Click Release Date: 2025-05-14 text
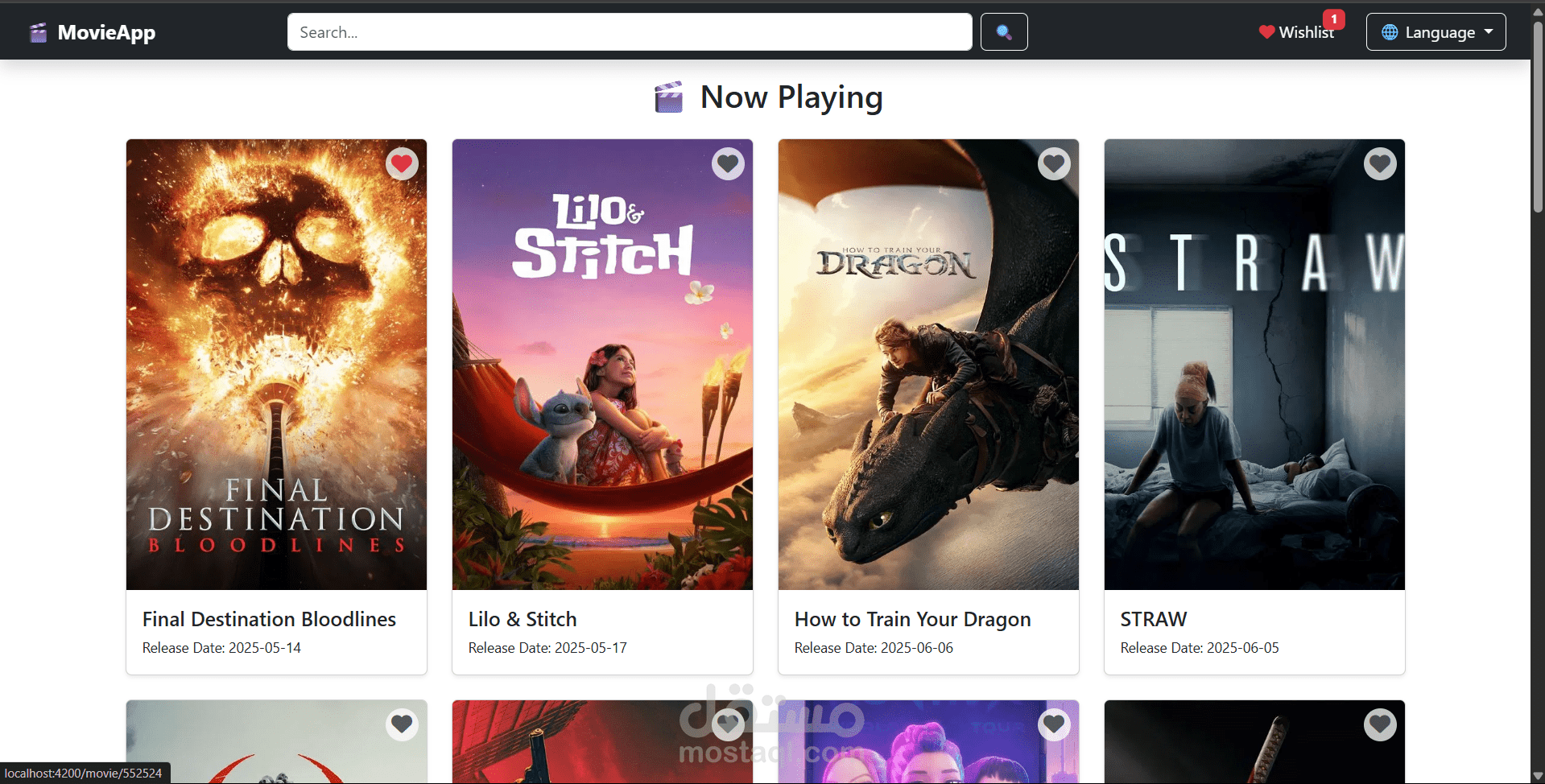1545x784 pixels. pos(221,648)
